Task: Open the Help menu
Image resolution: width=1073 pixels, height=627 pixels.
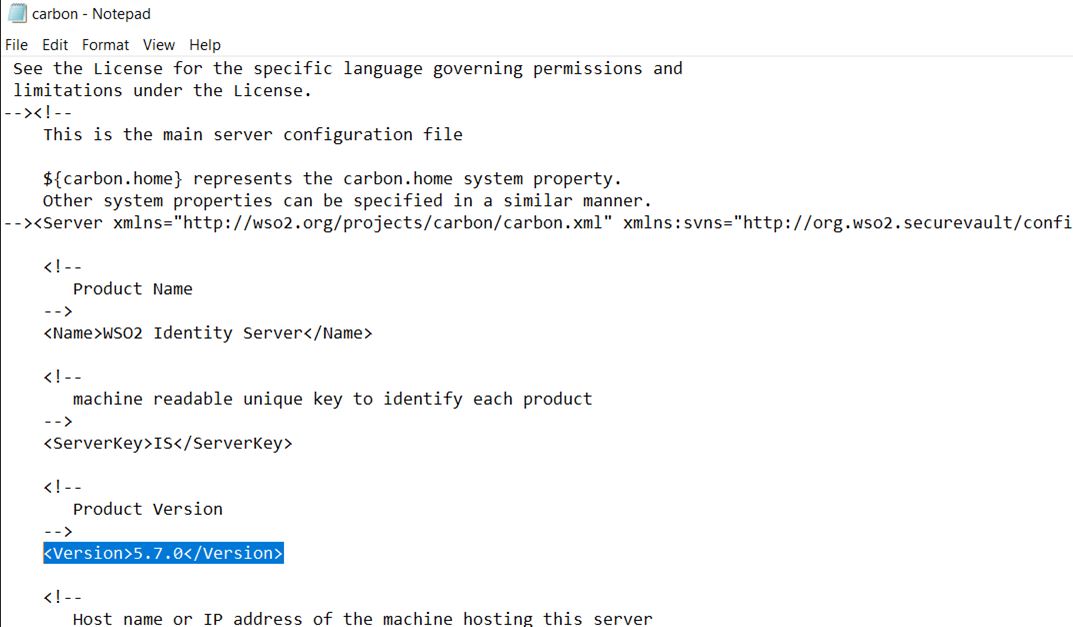Action: click(x=204, y=45)
